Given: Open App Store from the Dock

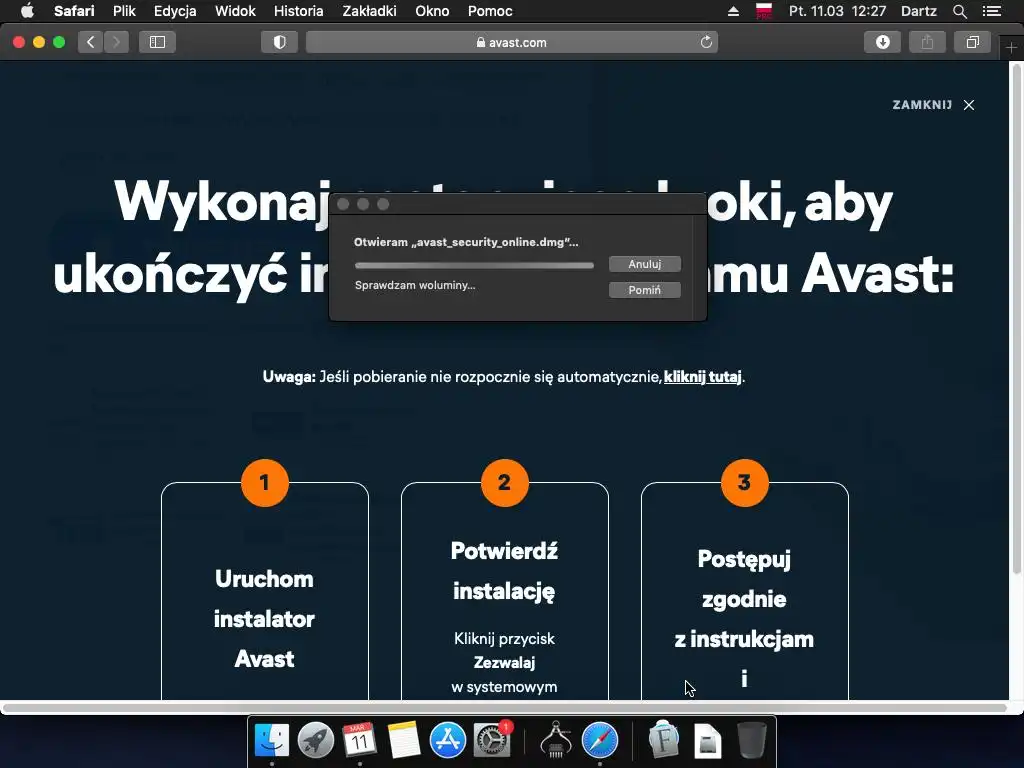Looking at the screenshot, I should pyautogui.click(x=447, y=741).
